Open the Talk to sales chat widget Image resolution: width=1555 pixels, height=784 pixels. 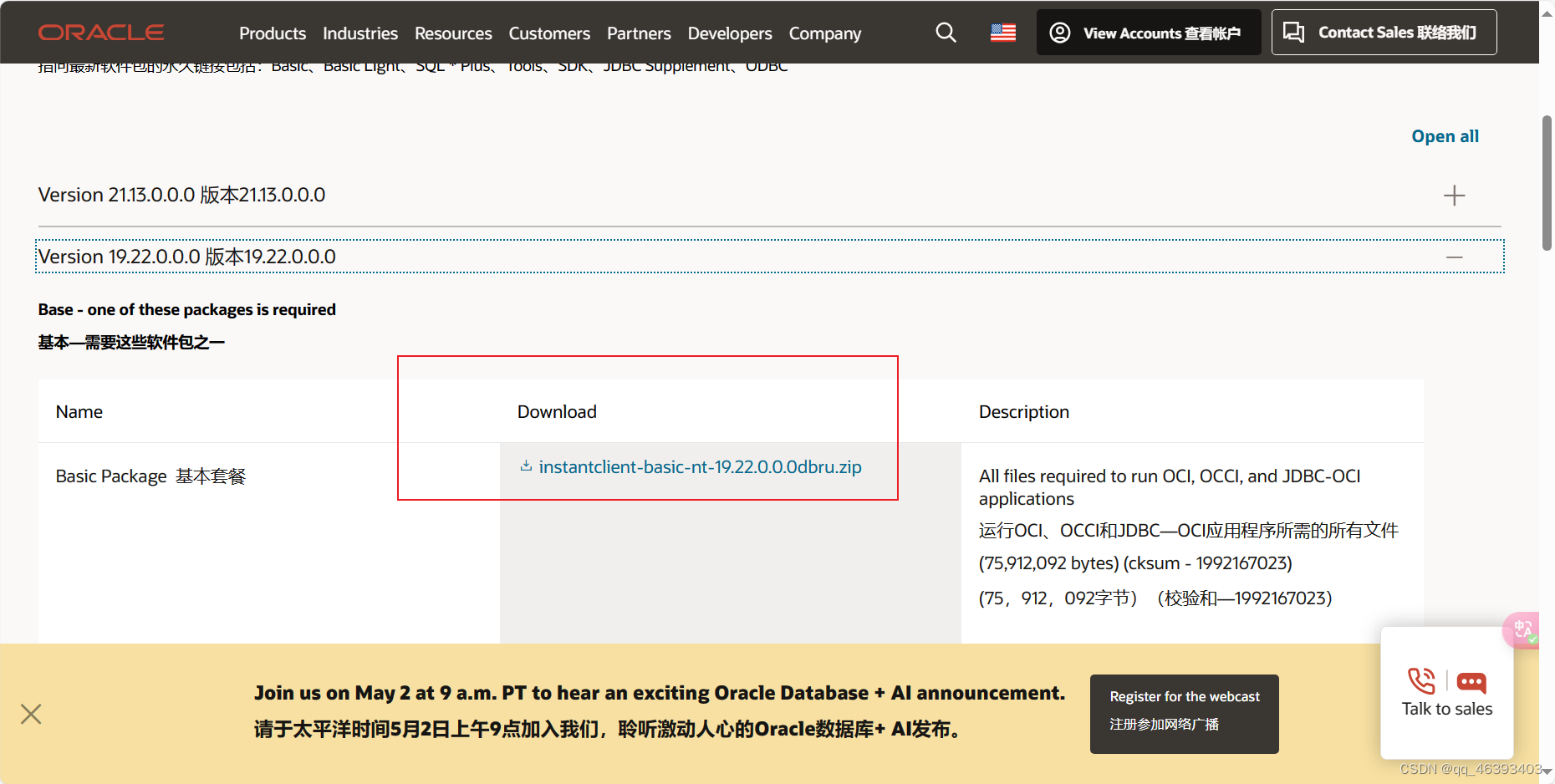1447,693
